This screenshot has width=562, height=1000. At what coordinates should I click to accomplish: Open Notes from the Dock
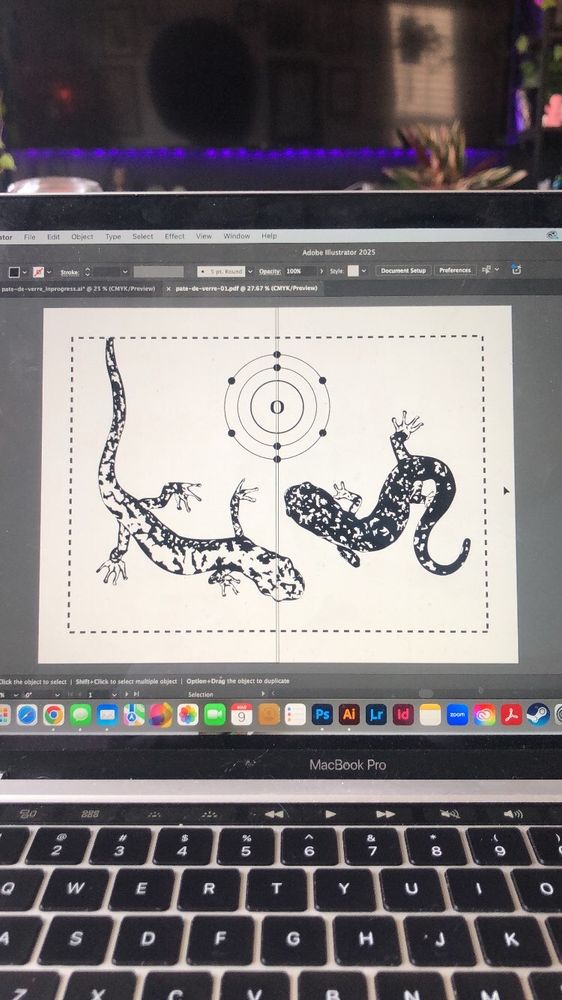431,715
